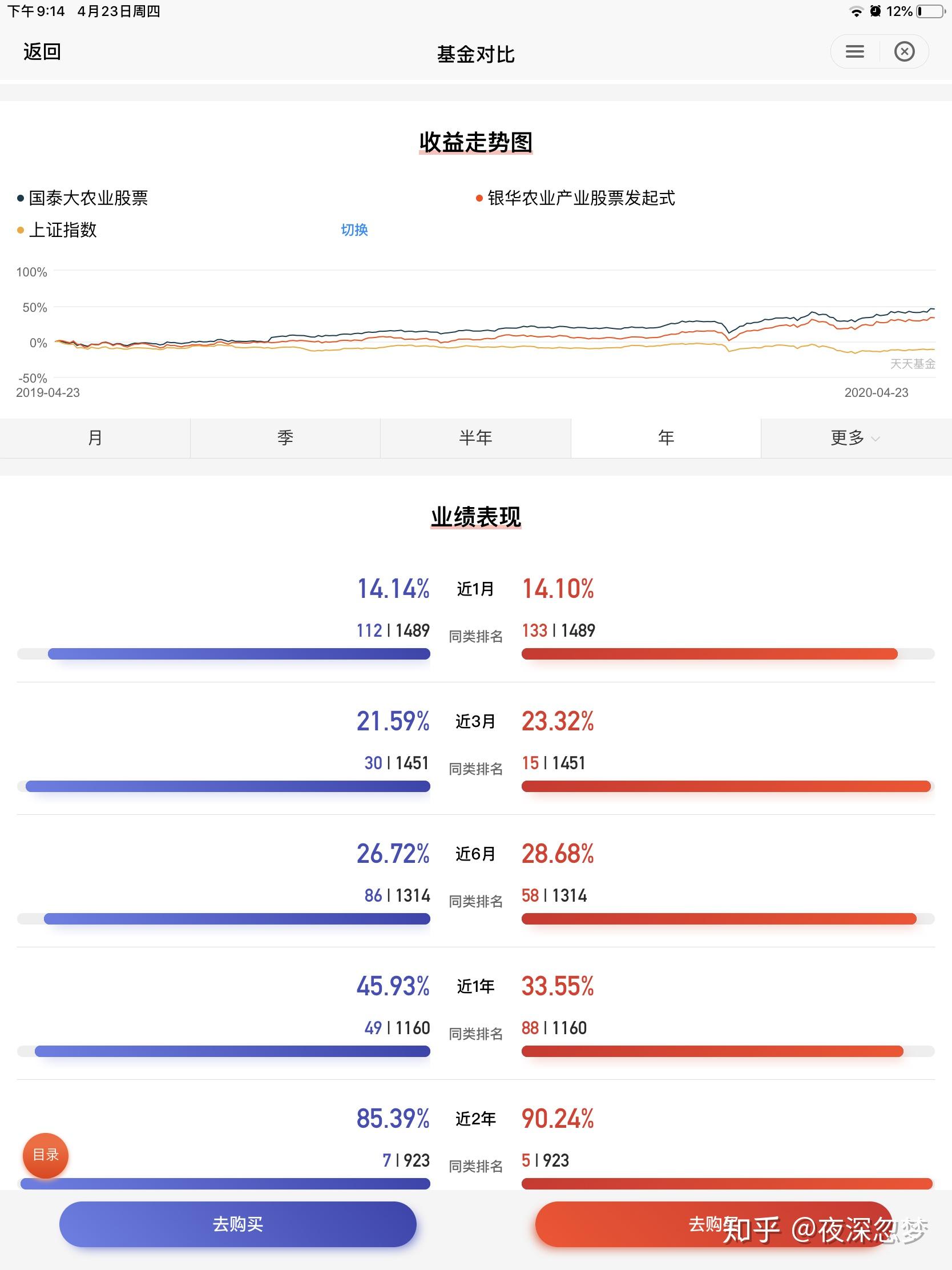
Task: Click the red 近3月 ranking bar
Action: click(726, 786)
